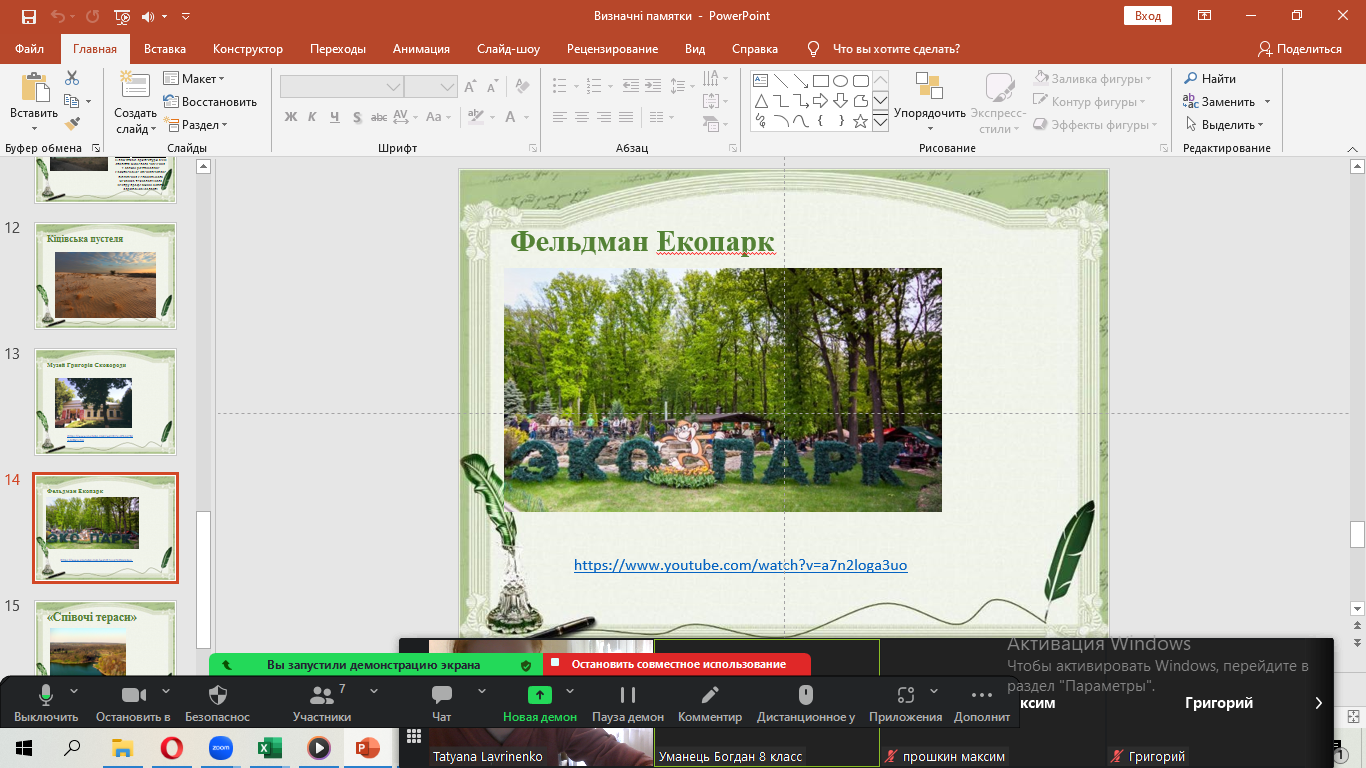This screenshot has height=768, width=1366.
Task: Expand microphone options arrow in Zoom toolbar
Action: tap(73, 691)
